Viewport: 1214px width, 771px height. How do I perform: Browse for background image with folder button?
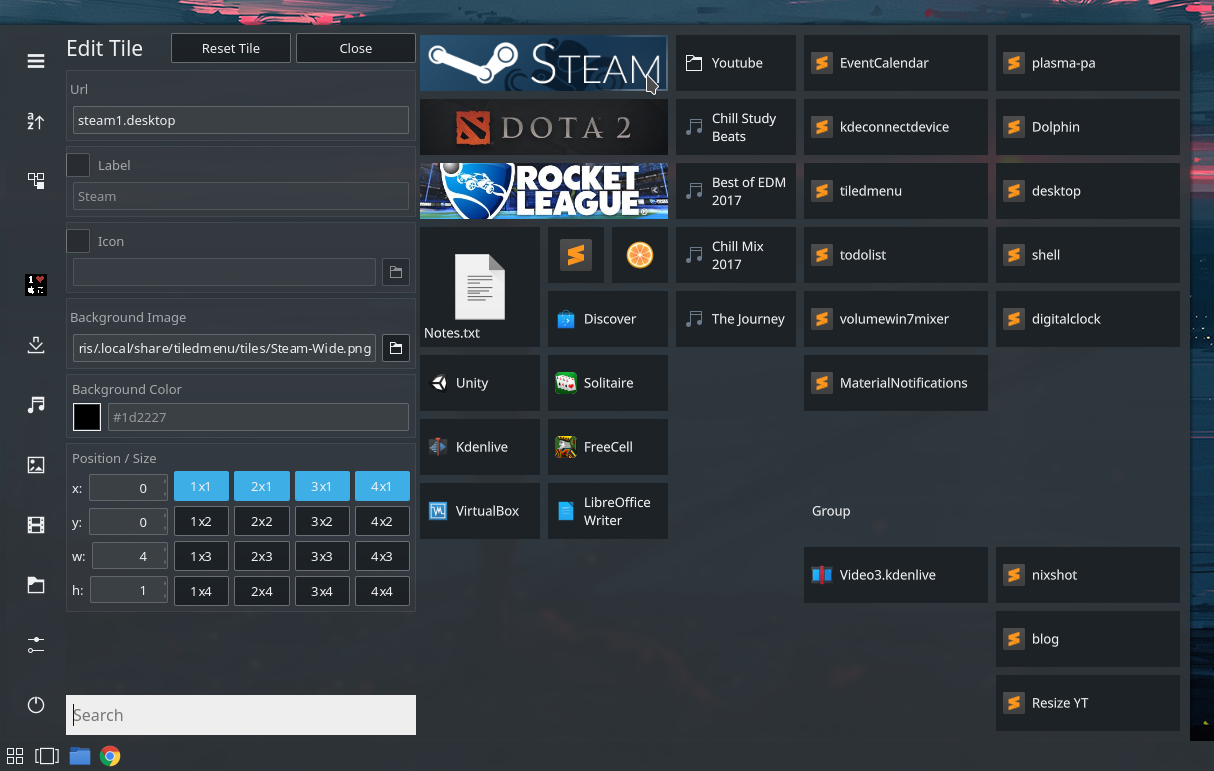[395, 348]
